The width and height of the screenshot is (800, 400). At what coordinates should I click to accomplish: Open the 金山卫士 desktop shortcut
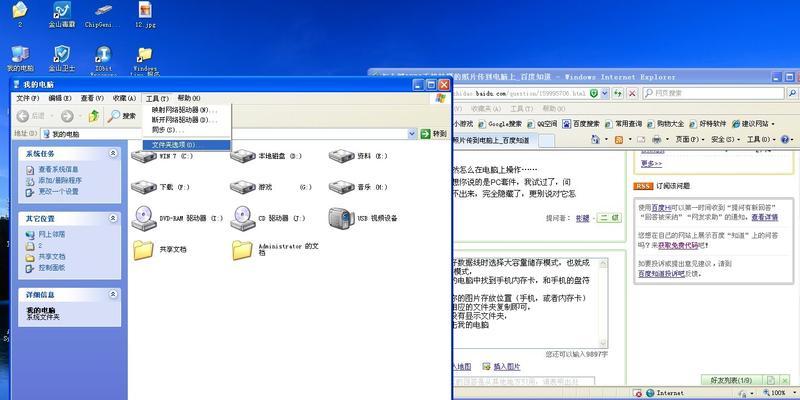(62, 58)
